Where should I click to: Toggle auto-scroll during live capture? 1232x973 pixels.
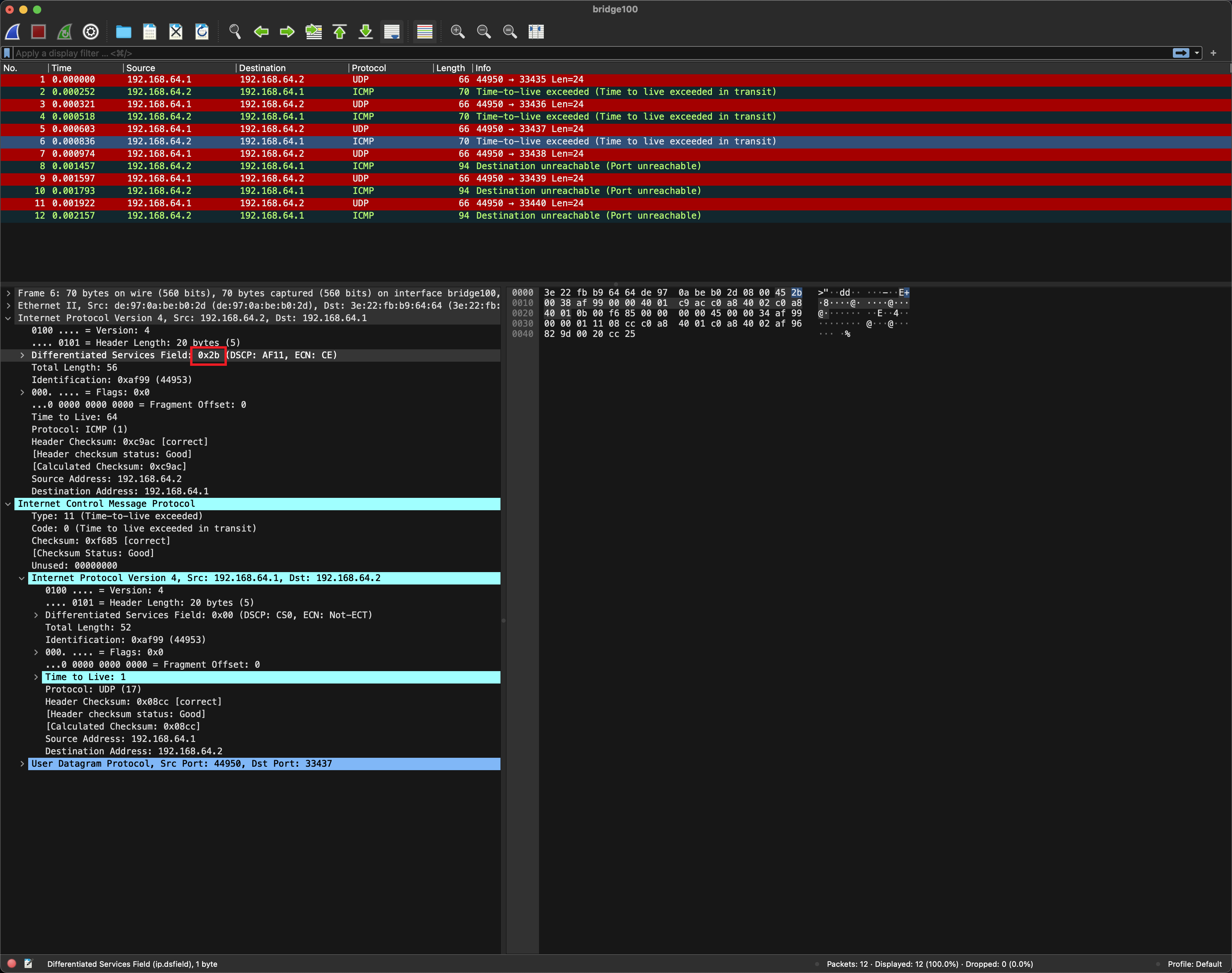coord(392,31)
